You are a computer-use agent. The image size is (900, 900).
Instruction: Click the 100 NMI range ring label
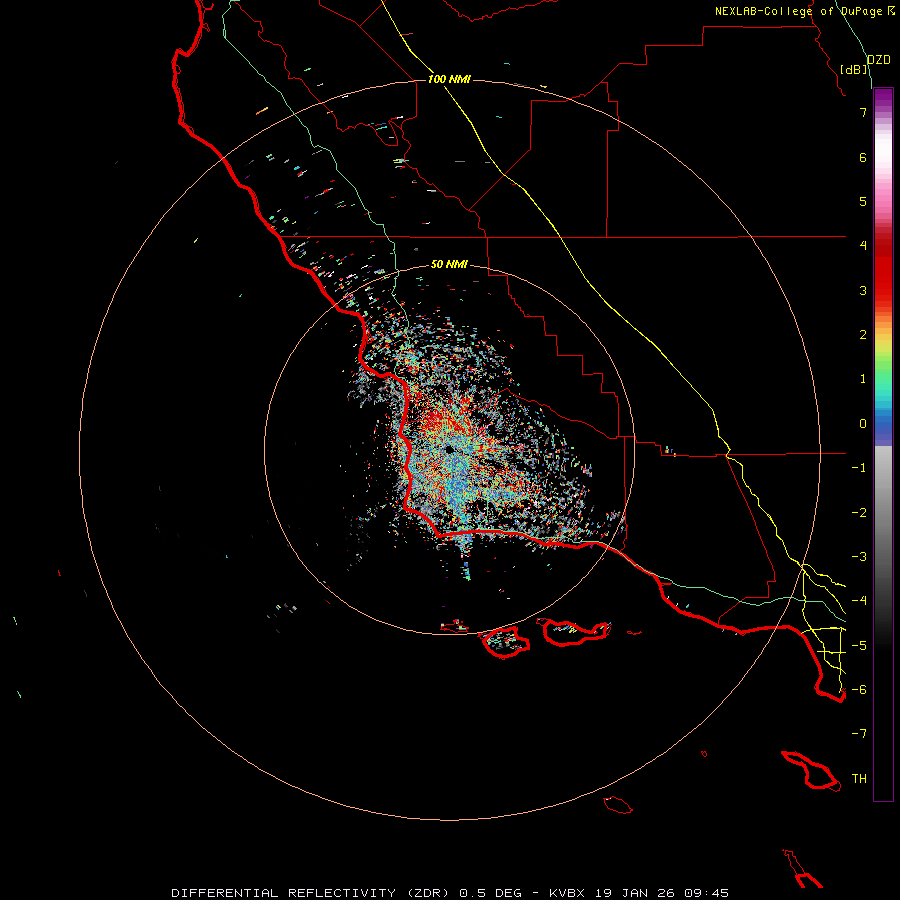point(449,79)
